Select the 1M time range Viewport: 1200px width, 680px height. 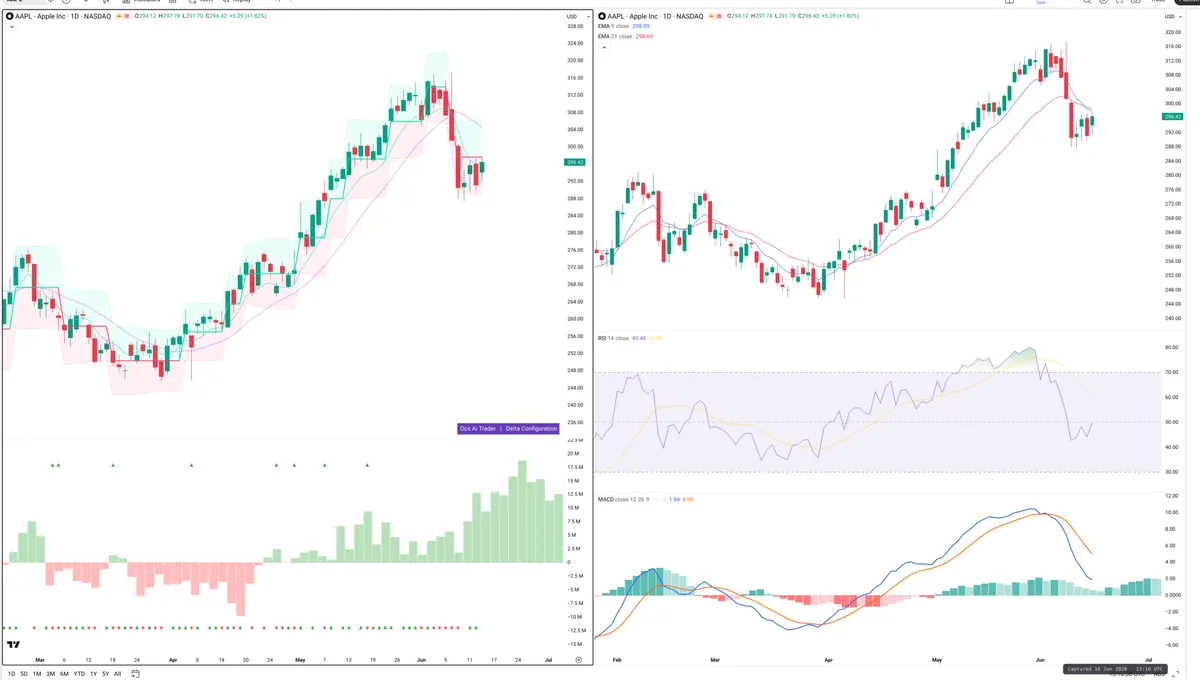(37, 674)
